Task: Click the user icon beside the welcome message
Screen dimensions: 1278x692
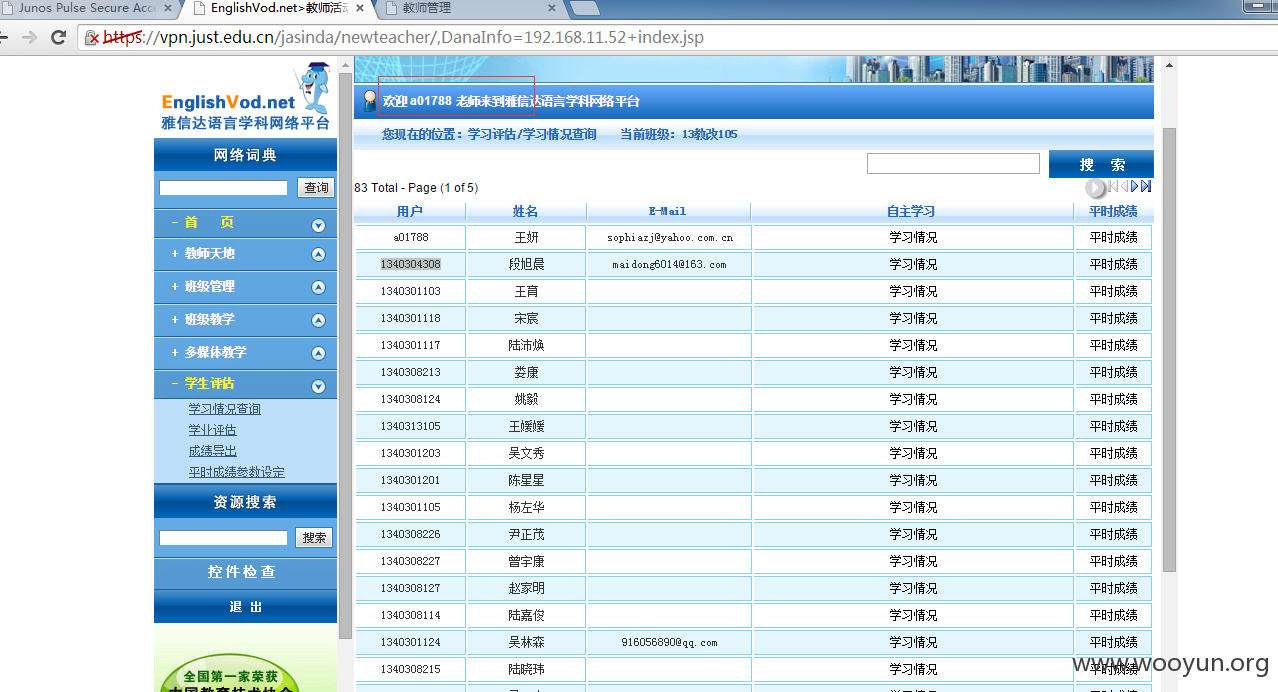Action: pos(369,101)
